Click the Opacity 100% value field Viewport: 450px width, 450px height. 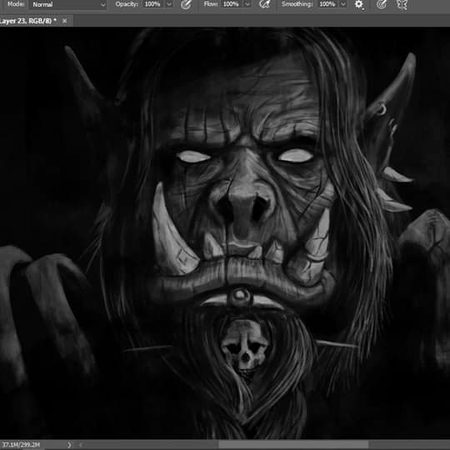click(x=153, y=4)
